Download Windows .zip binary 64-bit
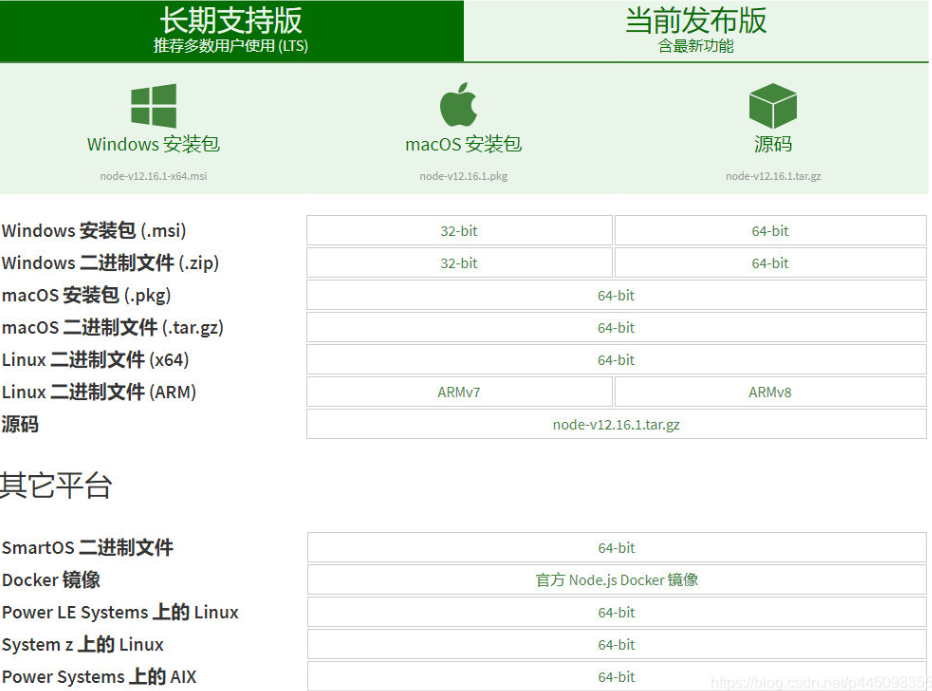The image size is (932, 691). click(x=770, y=263)
